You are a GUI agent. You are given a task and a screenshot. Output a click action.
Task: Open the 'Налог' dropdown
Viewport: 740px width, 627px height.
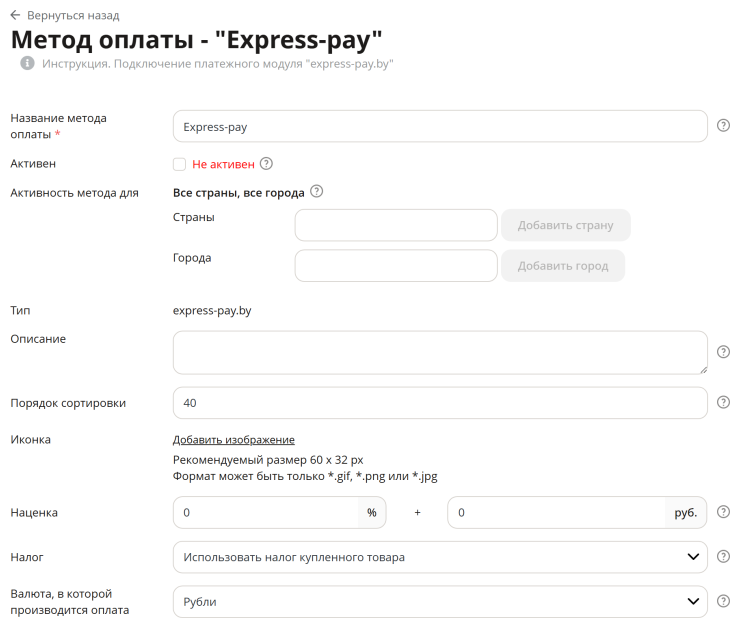[x=440, y=557]
